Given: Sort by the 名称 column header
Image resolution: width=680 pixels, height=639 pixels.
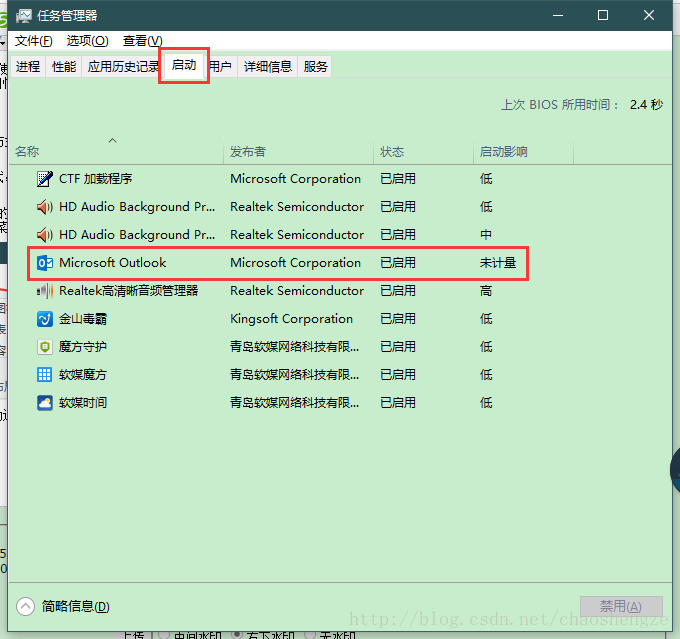Looking at the screenshot, I should [x=116, y=151].
